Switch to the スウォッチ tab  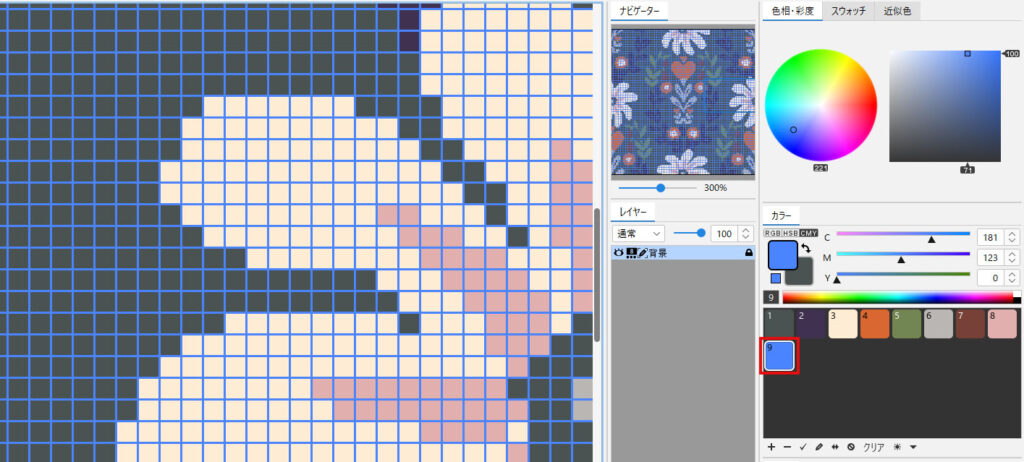pyautogui.click(x=848, y=11)
